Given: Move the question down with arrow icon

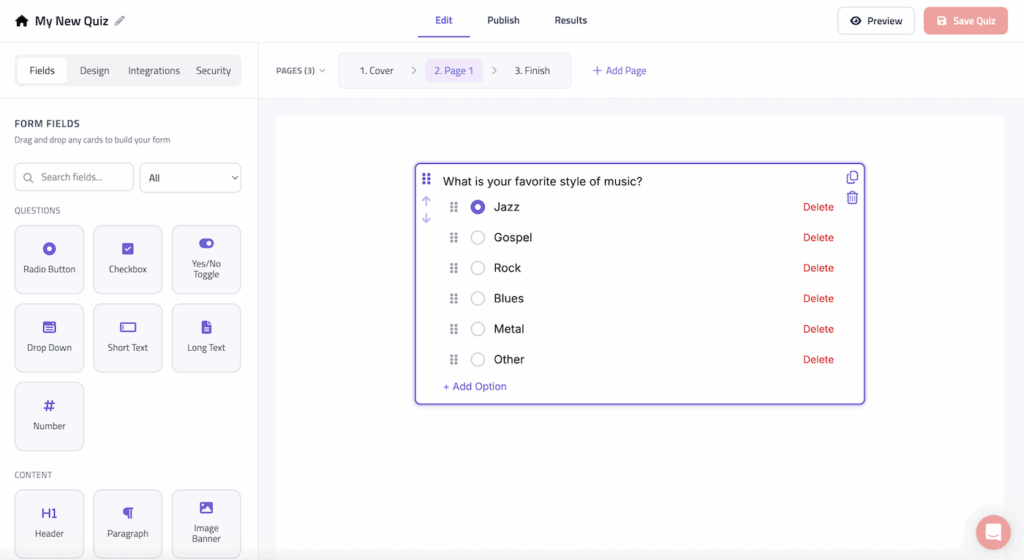Looking at the screenshot, I should pos(426,218).
